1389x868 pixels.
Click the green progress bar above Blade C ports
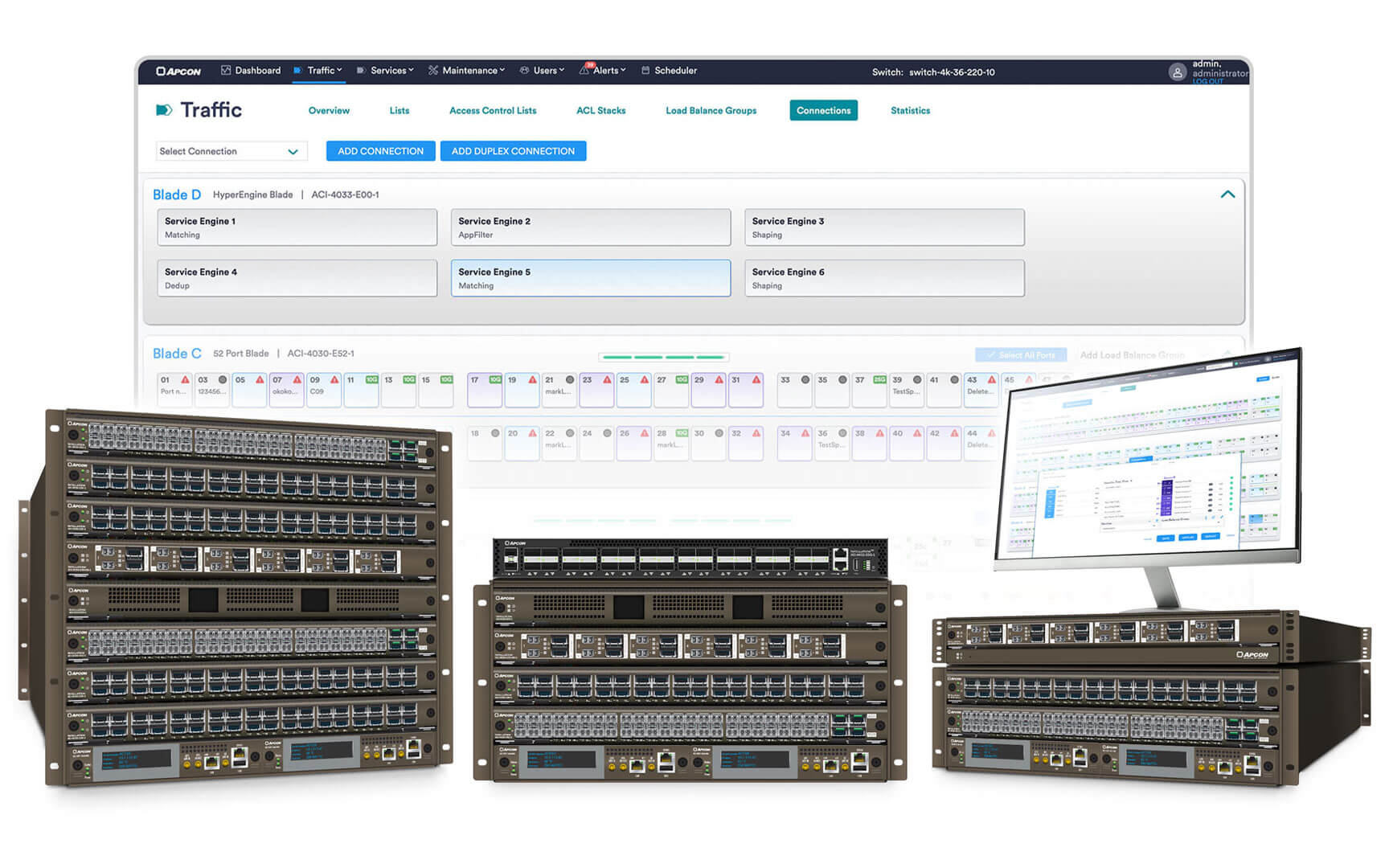tap(663, 356)
